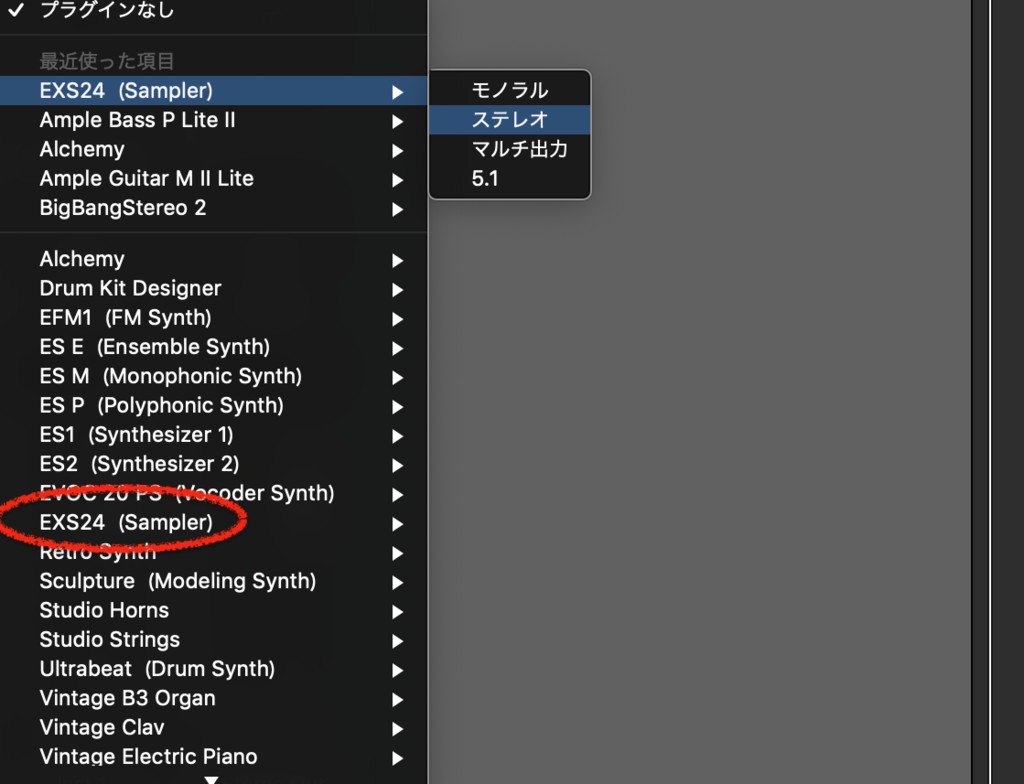The height and width of the screenshot is (784, 1024).
Task: Choose Ample Bass P Lite II
Action: pyautogui.click(x=214, y=120)
